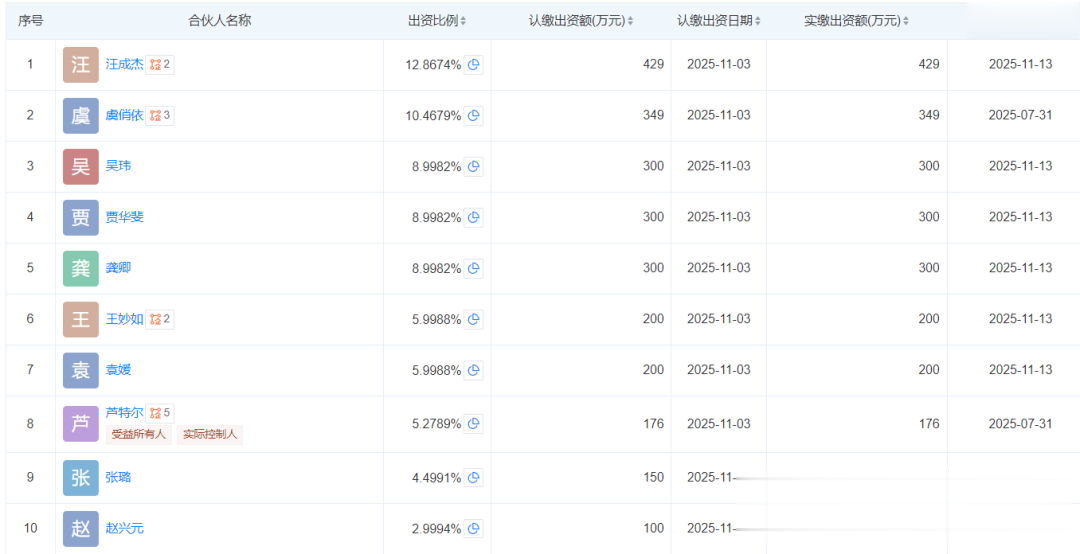1080x554 pixels.
Task: Open partner link 王妙如
Action: point(125,319)
